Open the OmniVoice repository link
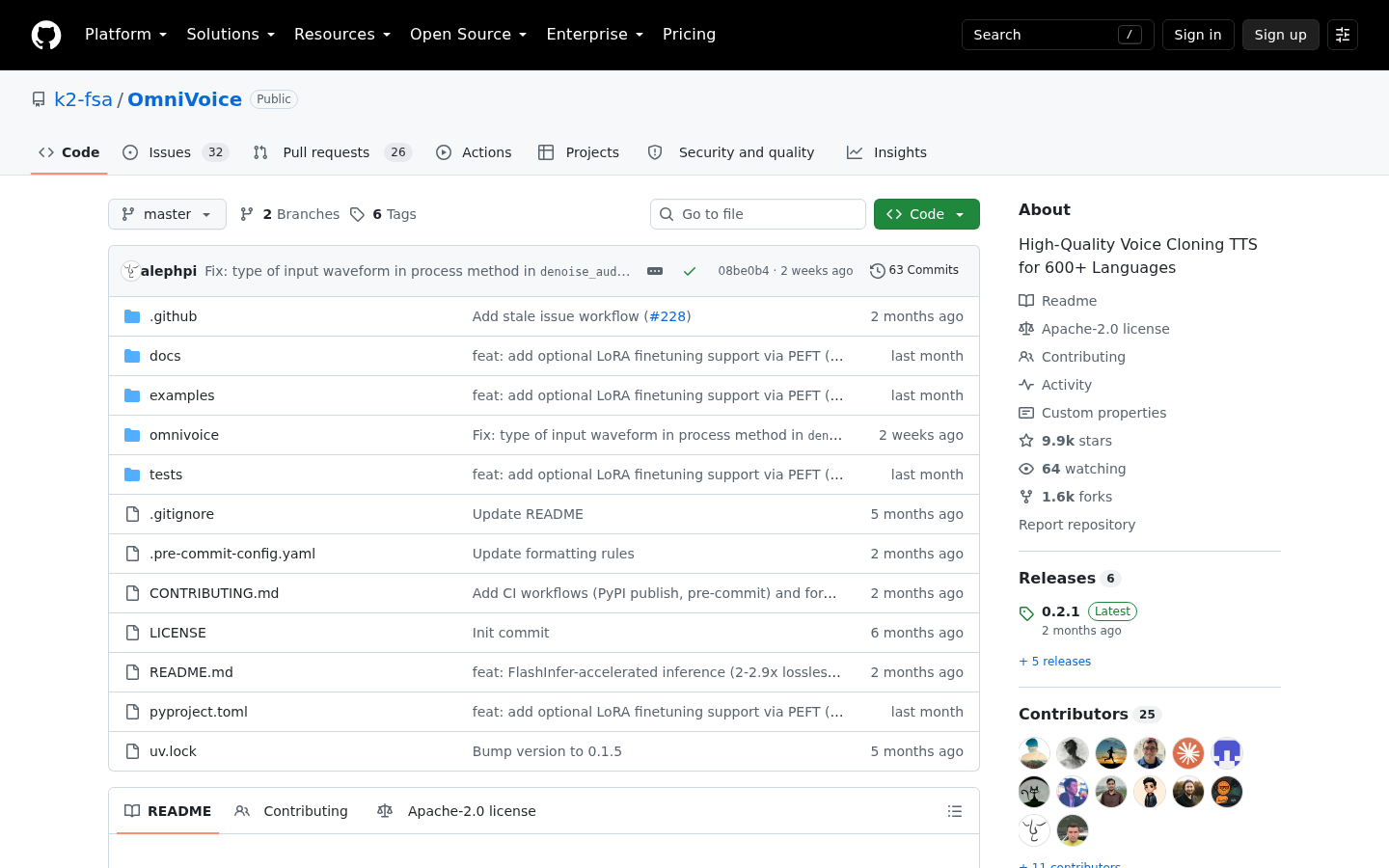Viewport: 1389px width, 868px height. pyautogui.click(x=184, y=99)
